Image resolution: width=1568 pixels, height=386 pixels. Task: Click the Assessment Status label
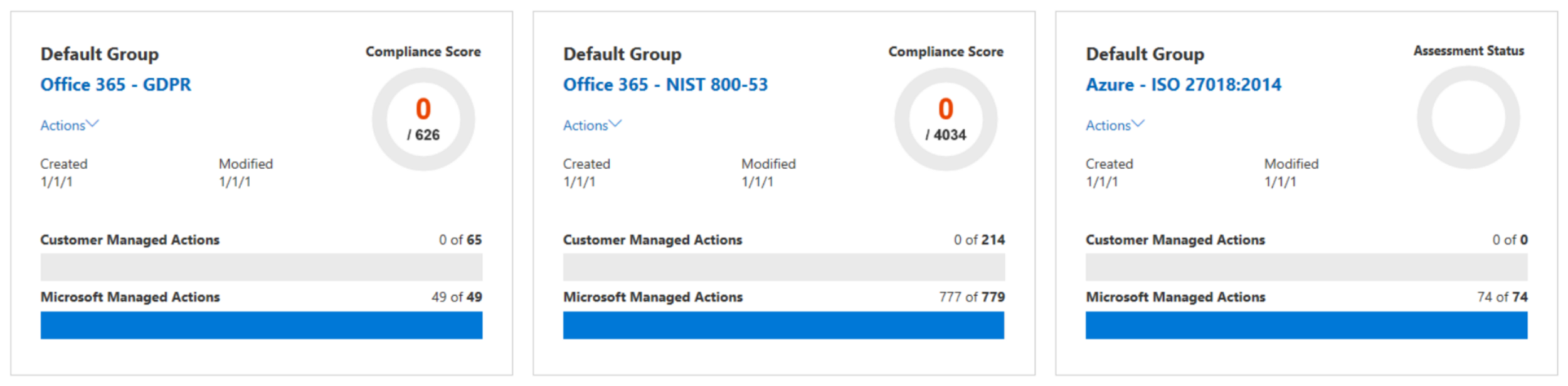(1469, 51)
